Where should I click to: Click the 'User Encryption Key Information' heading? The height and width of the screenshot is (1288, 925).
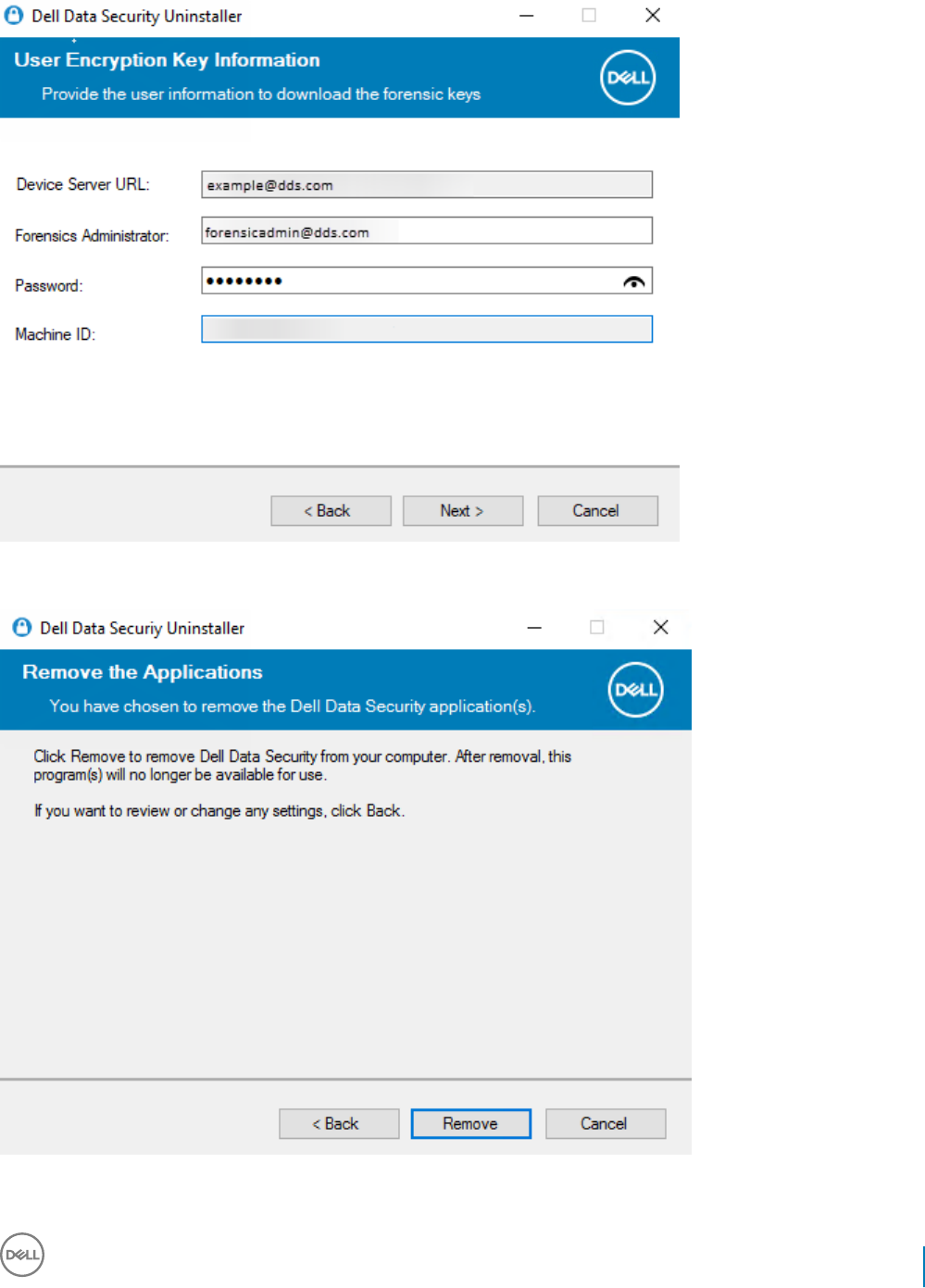tap(167, 60)
